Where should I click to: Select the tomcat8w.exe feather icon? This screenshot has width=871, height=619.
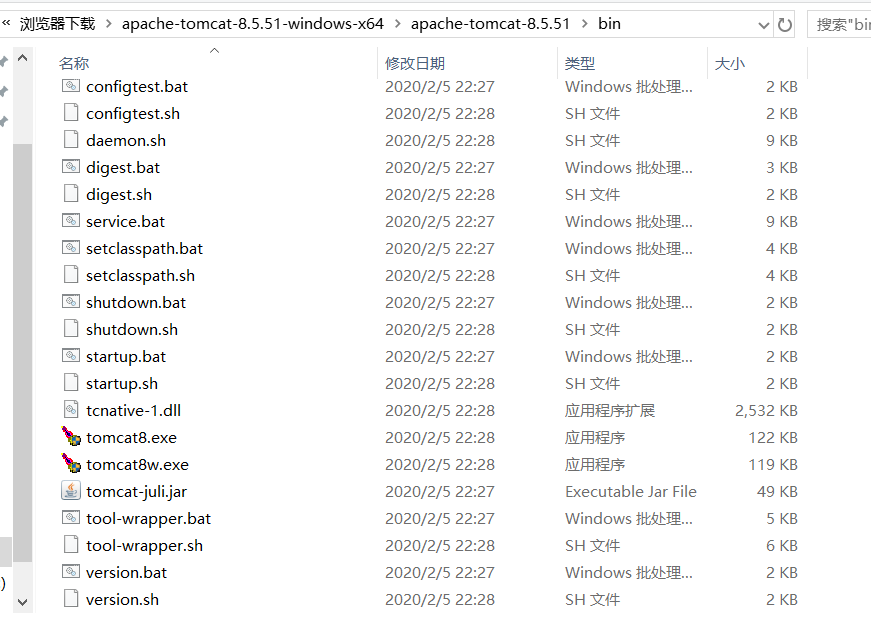click(71, 464)
